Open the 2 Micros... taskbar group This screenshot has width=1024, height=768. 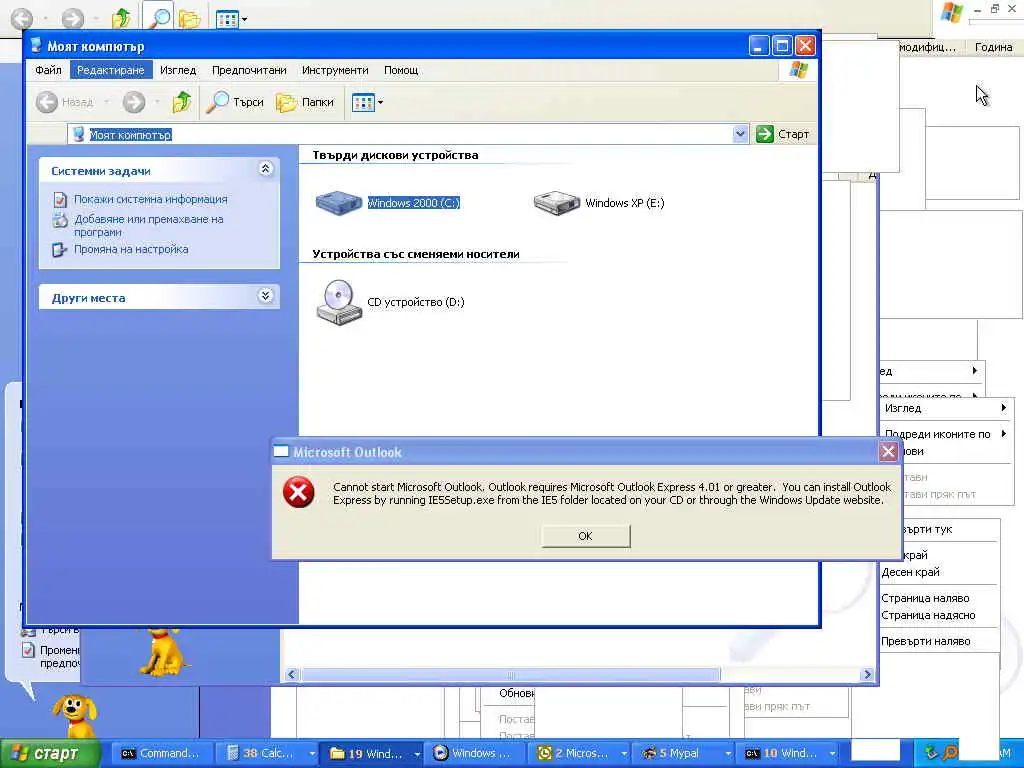pos(579,753)
